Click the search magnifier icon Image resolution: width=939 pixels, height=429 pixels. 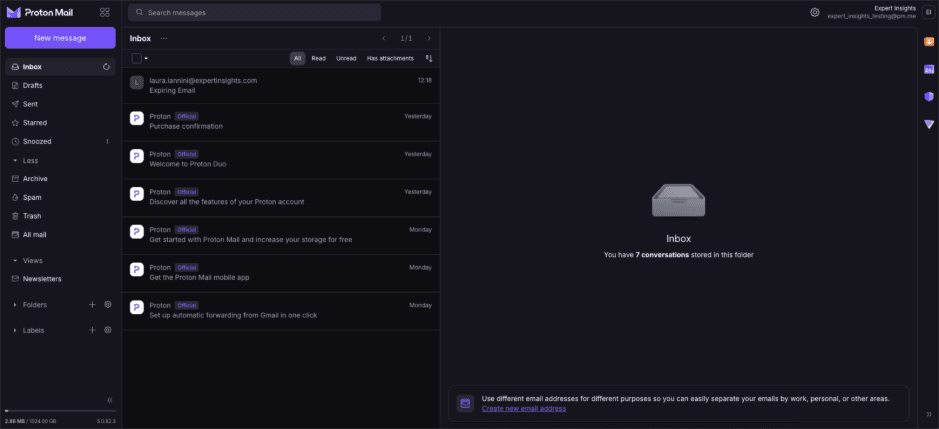point(139,13)
